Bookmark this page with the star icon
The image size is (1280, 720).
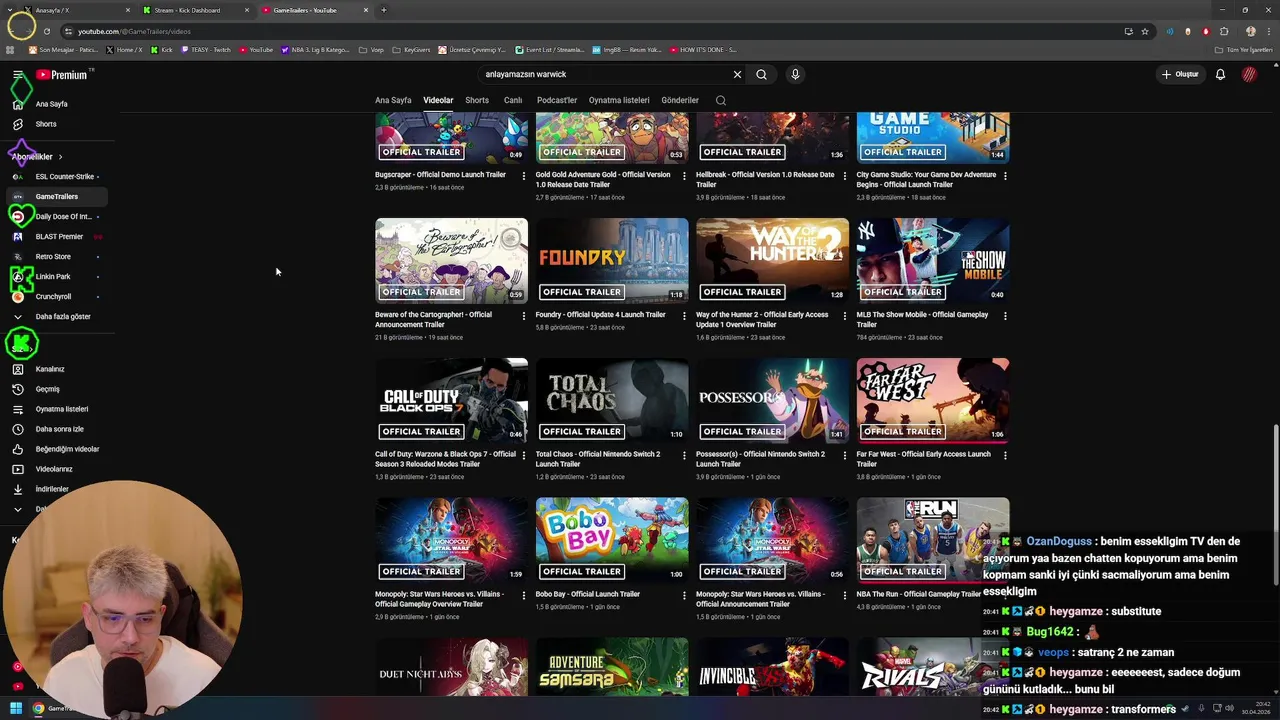coord(1145,31)
